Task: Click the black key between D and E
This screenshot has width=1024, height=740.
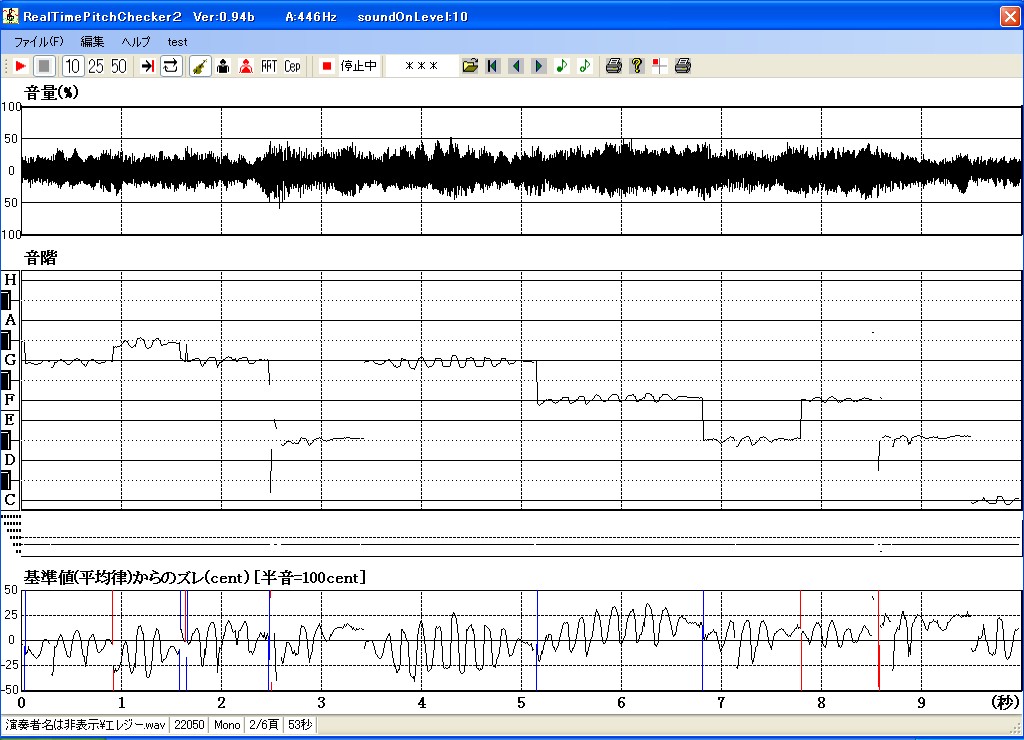Action: (x=6, y=440)
